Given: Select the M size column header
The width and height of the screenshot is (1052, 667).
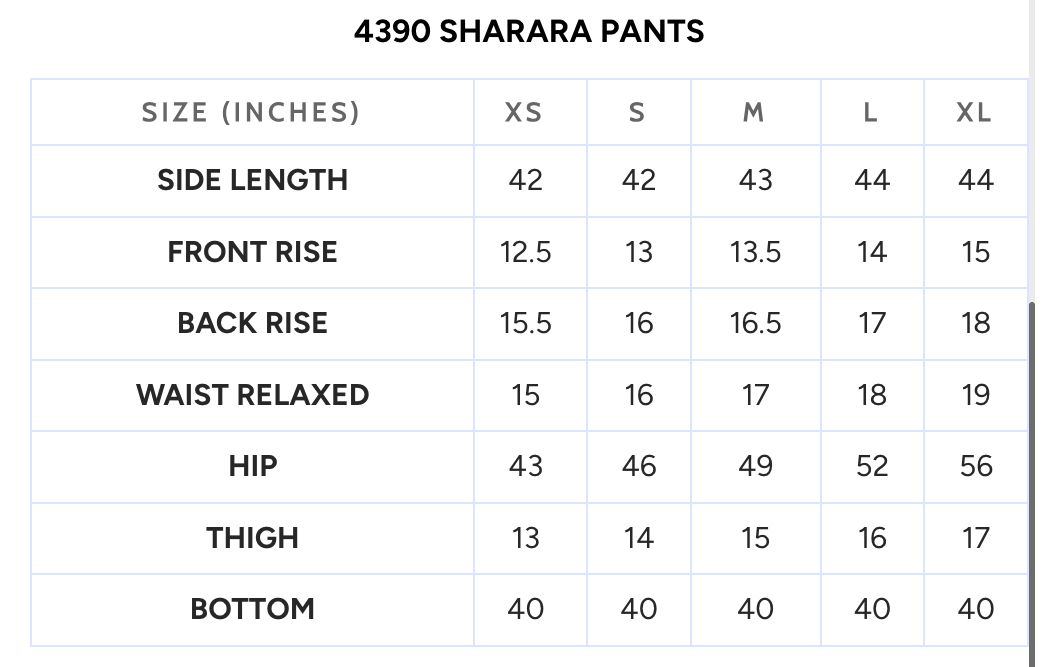Looking at the screenshot, I should [x=755, y=113].
